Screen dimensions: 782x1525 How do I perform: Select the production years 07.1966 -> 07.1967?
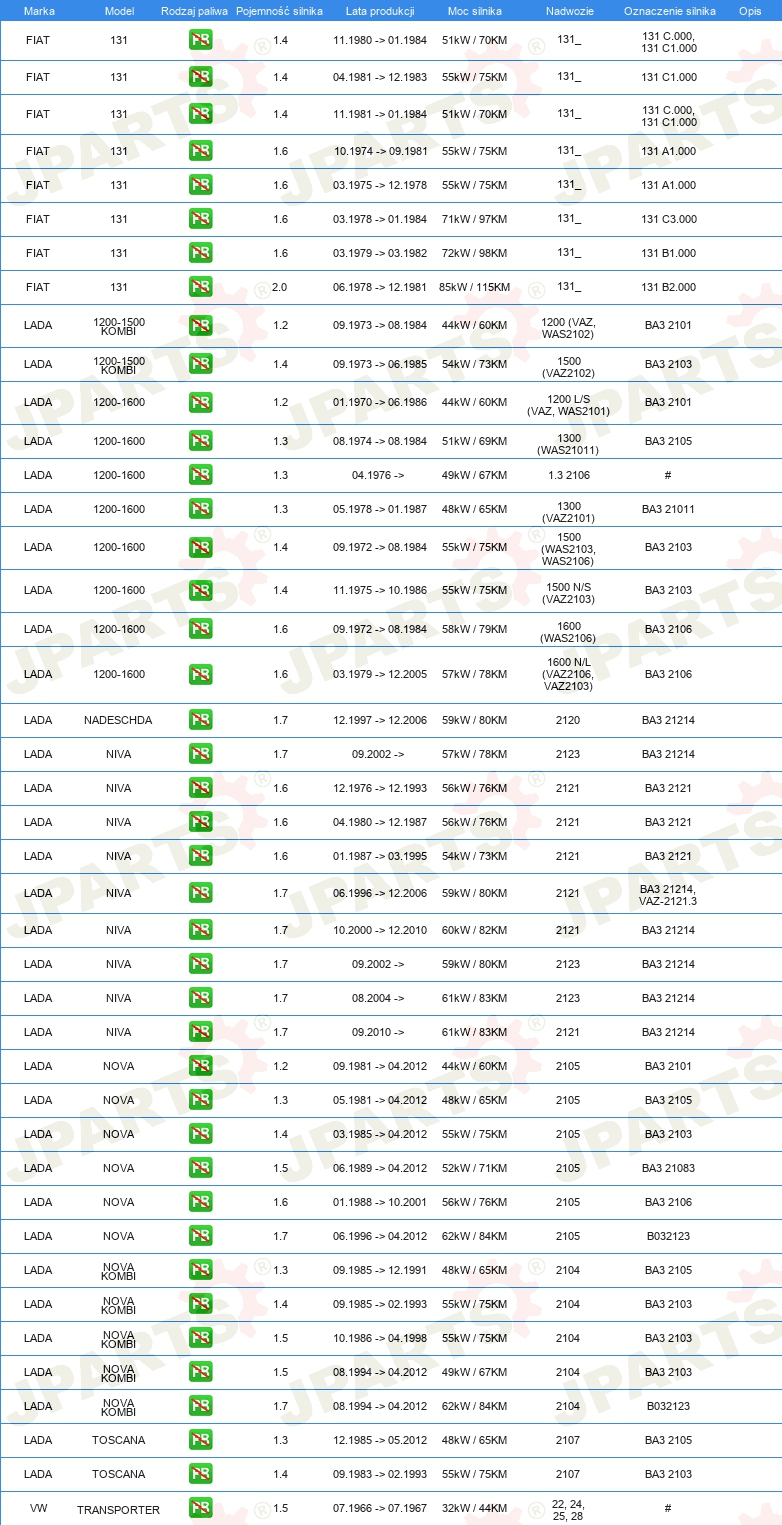pyautogui.click(x=380, y=1509)
